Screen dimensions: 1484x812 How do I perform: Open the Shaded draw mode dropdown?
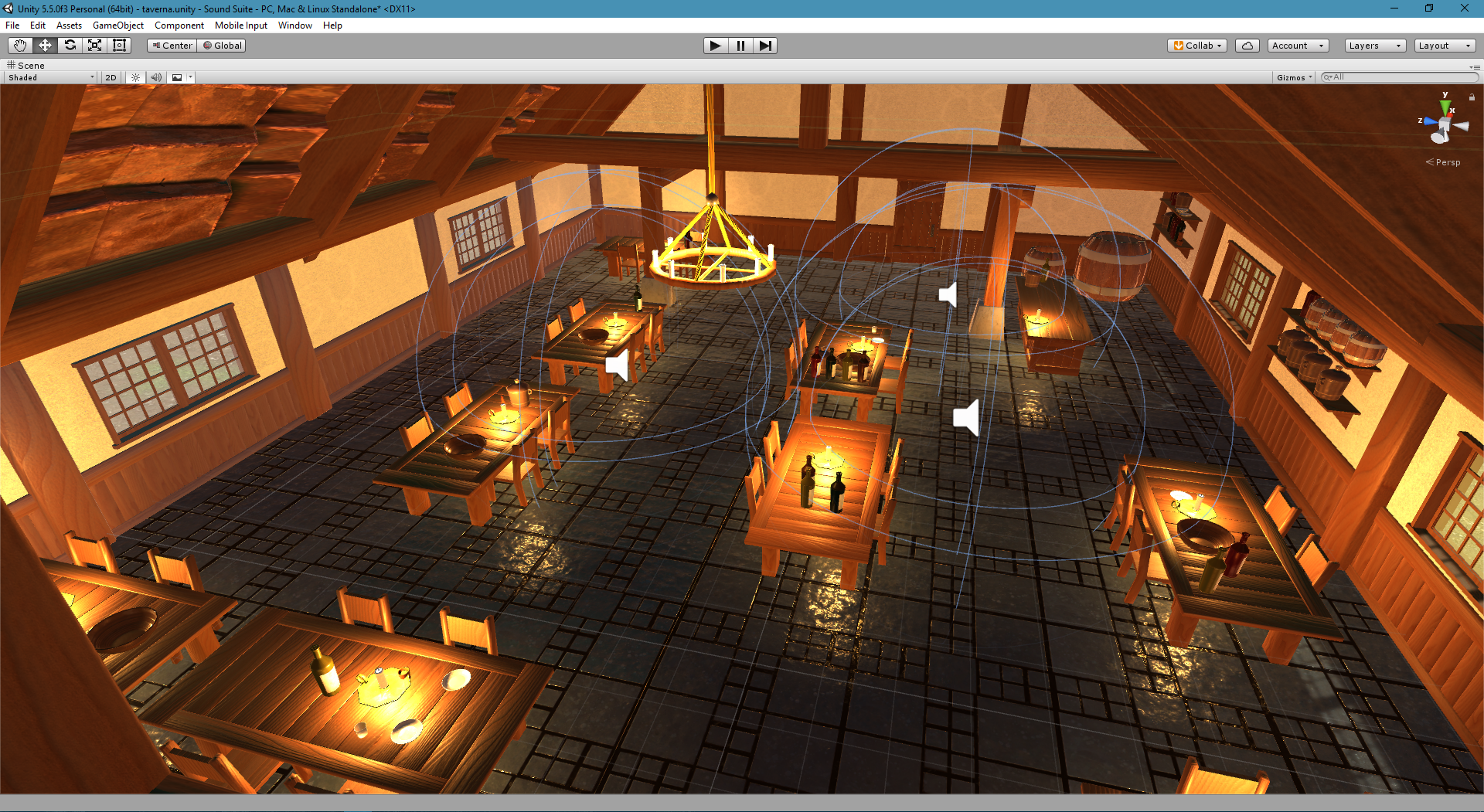[51, 77]
